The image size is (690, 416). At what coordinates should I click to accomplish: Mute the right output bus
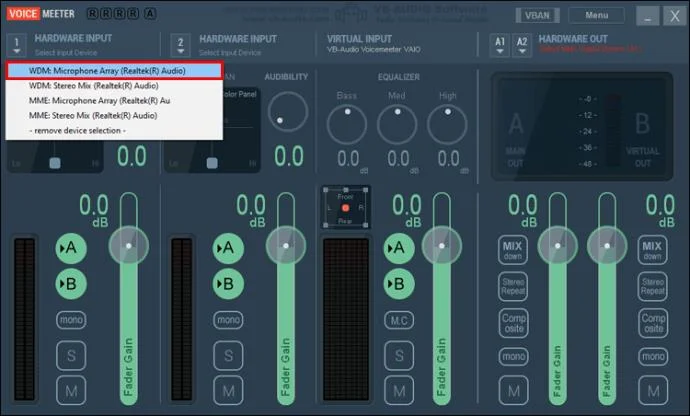click(653, 390)
